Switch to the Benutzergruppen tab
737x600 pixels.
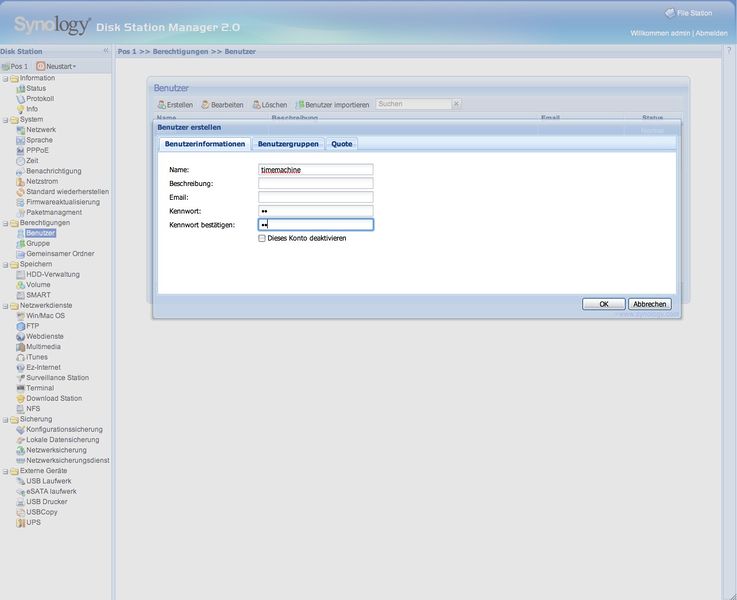288,144
